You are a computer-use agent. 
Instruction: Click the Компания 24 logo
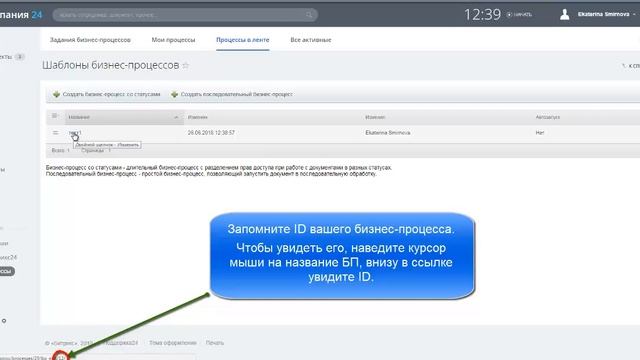pos(21,15)
